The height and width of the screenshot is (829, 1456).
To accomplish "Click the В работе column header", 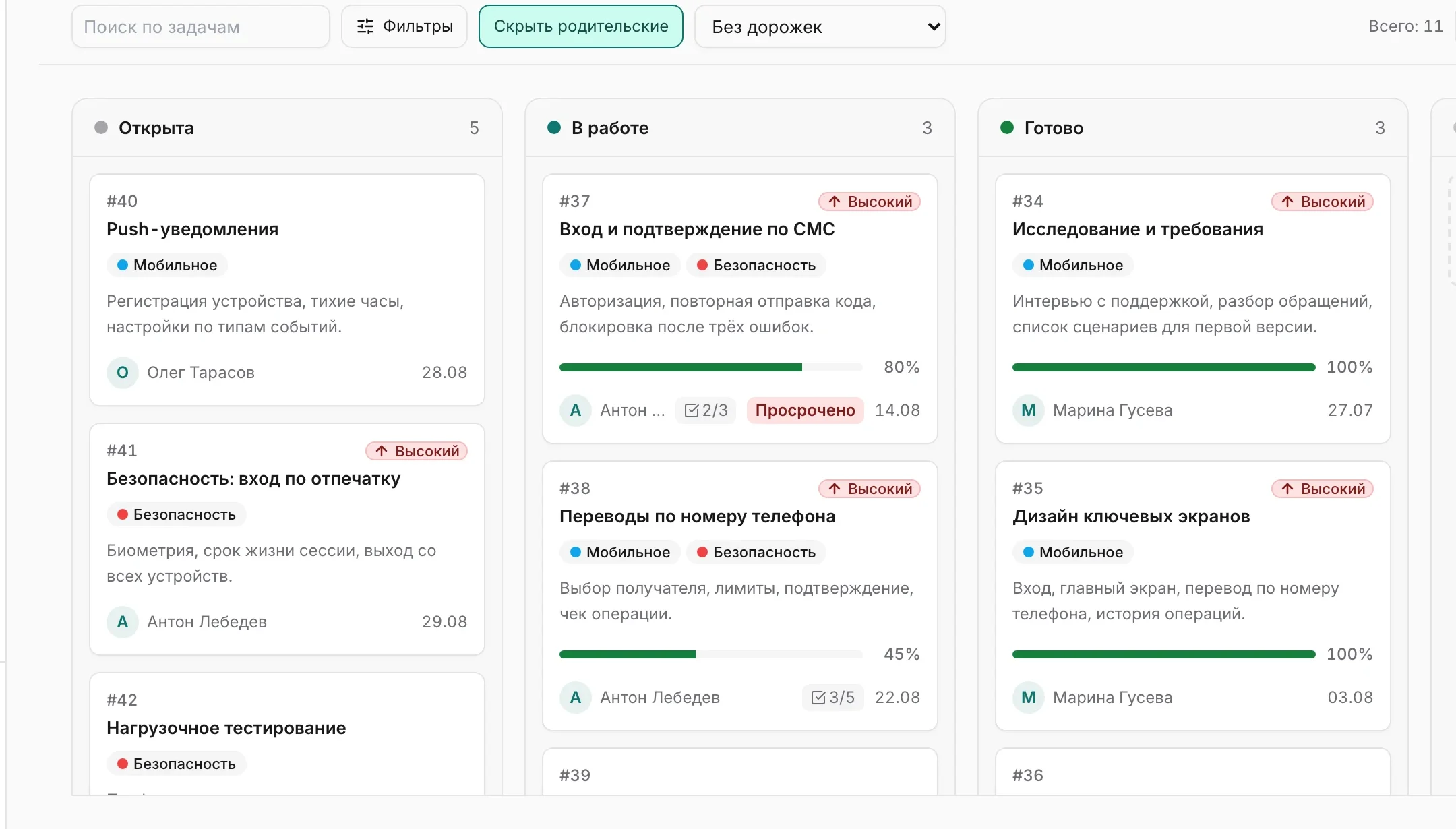I will (x=740, y=128).
